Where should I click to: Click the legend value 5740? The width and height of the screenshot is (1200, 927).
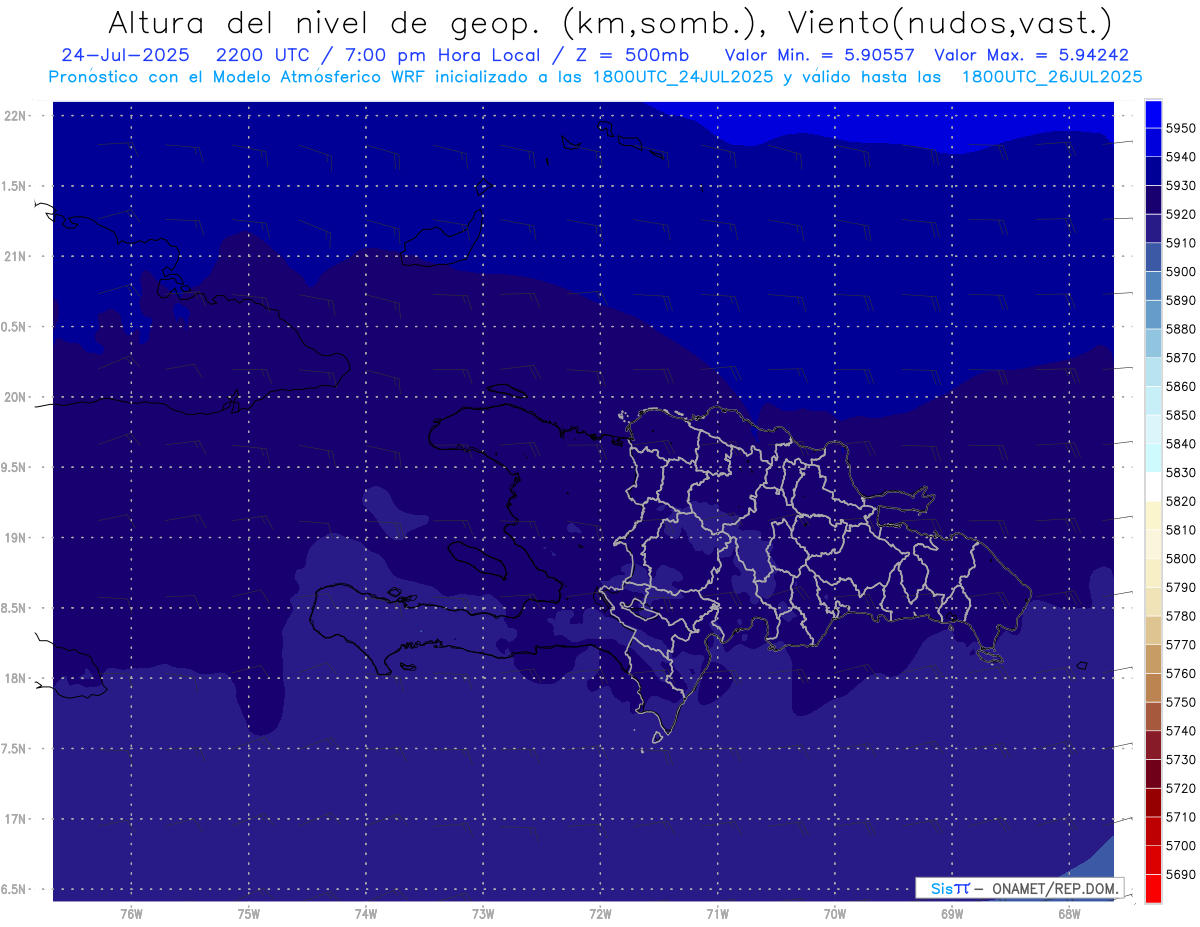click(1181, 731)
